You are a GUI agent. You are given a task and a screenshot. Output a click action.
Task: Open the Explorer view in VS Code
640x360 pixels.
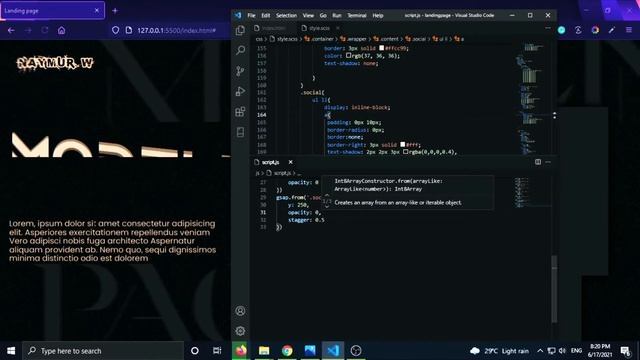point(240,30)
